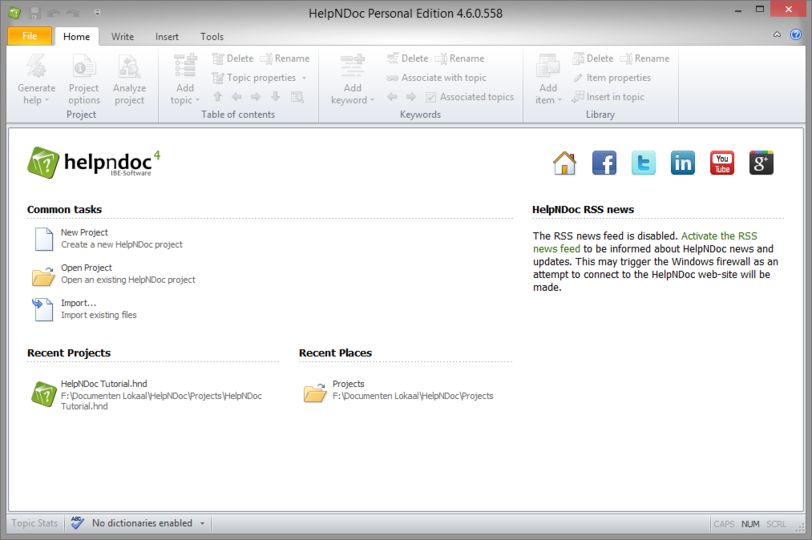Open the Facebook icon
Image resolution: width=812 pixels, height=540 pixels.
point(604,163)
